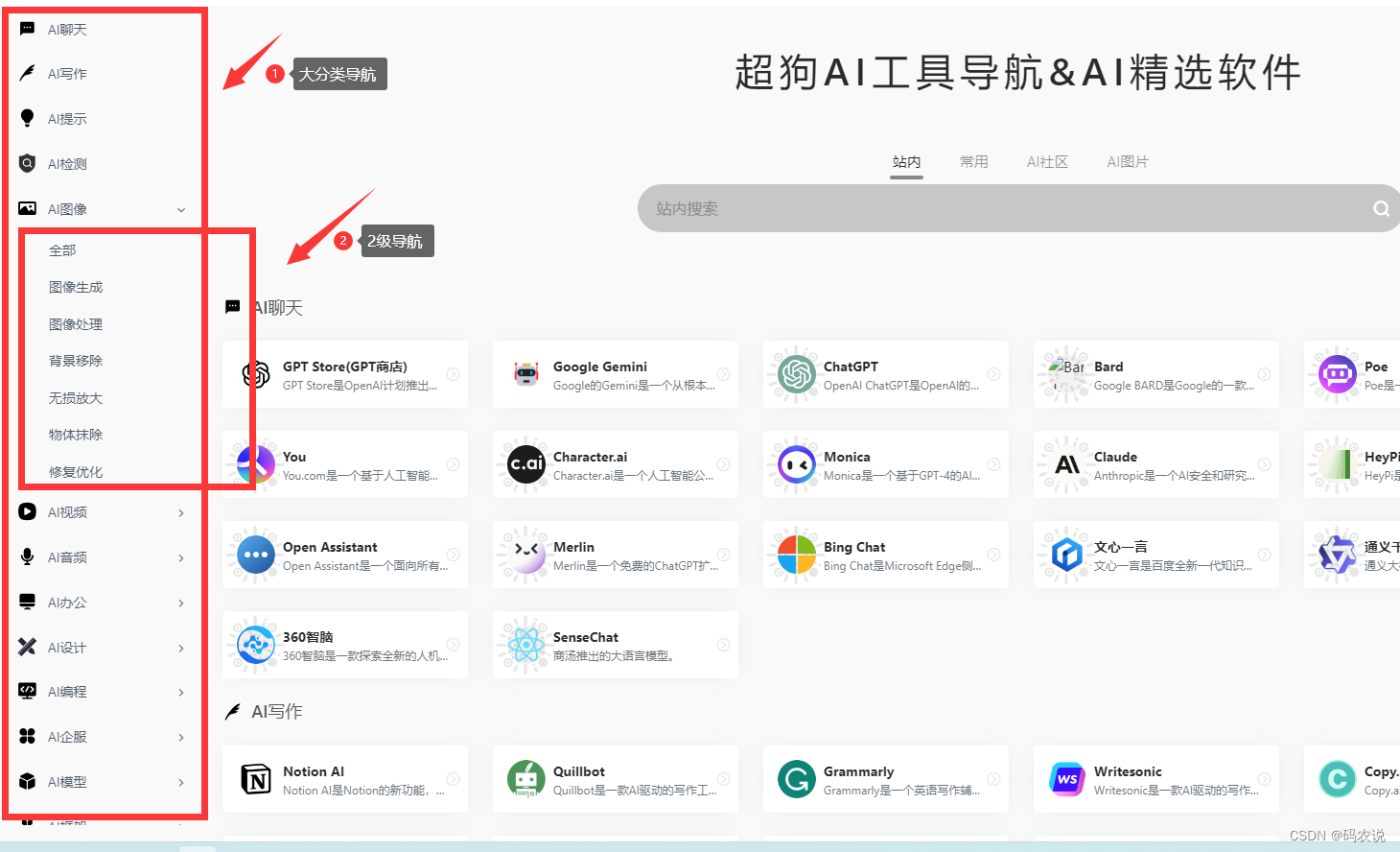Click the Poe logo icon
The width and height of the screenshot is (1400, 852).
(1338, 374)
